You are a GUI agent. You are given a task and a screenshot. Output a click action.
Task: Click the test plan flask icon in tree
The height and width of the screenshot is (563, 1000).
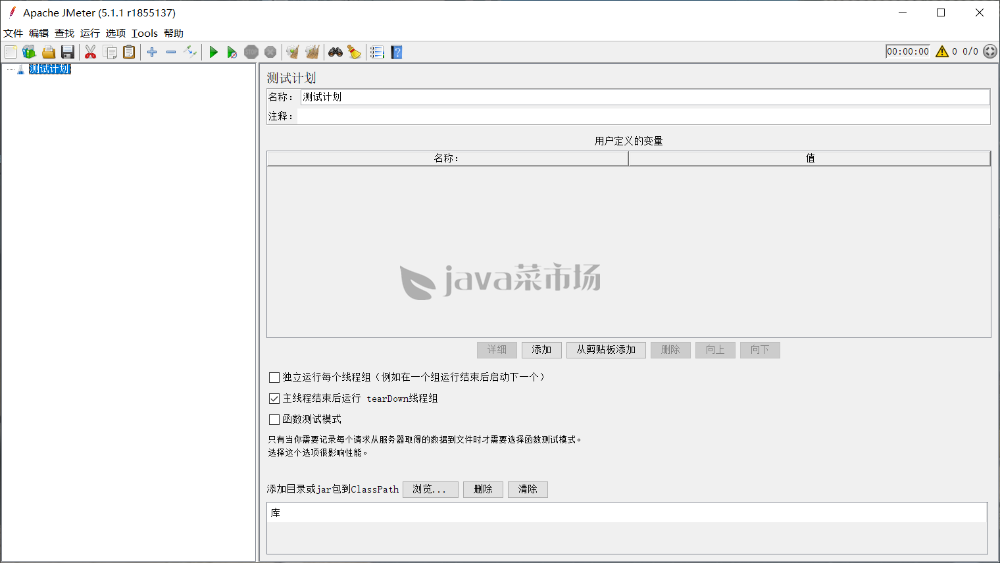[x=20, y=69]
